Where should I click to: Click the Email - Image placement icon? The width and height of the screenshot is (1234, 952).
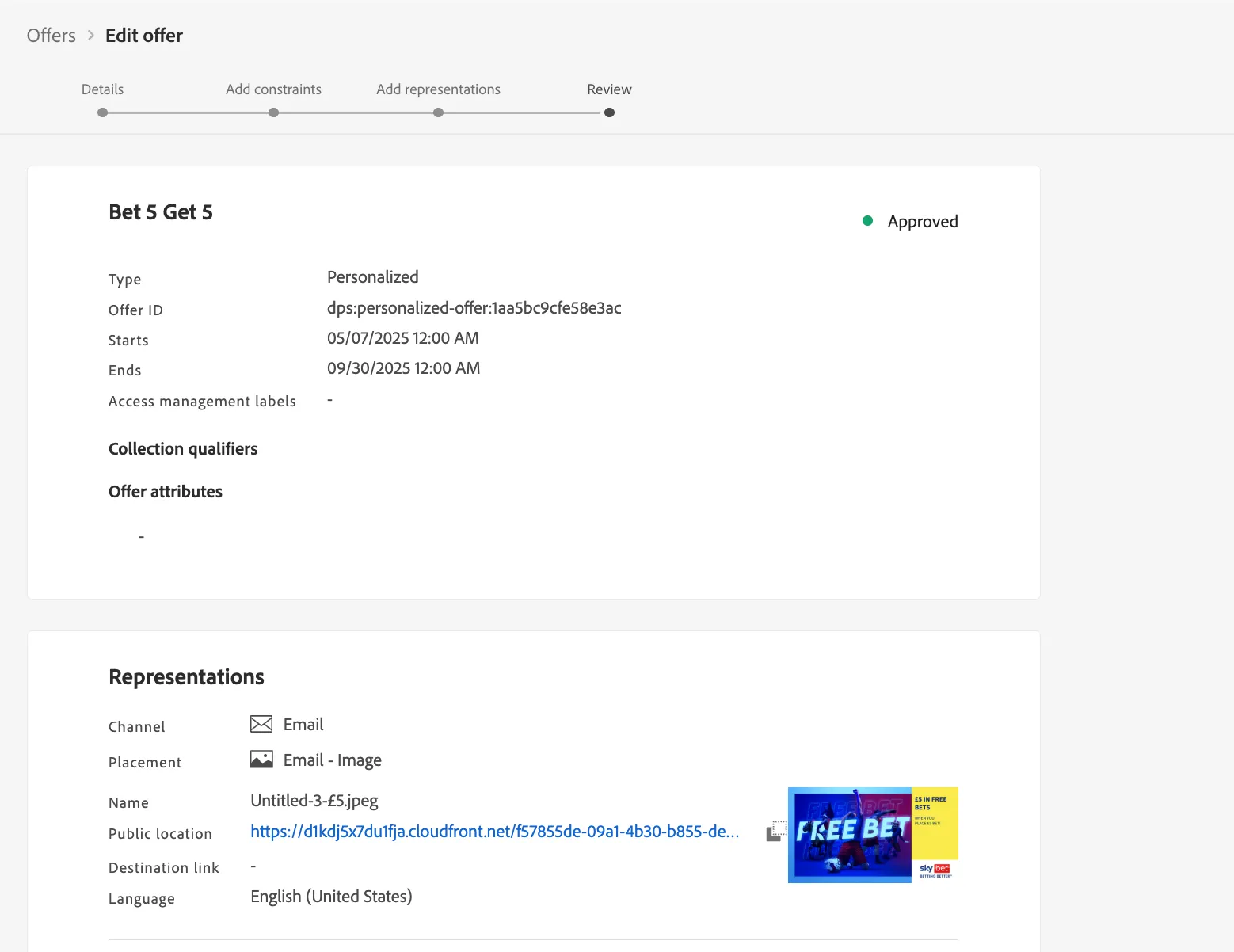pyautogui.click(x=261, y=760)
